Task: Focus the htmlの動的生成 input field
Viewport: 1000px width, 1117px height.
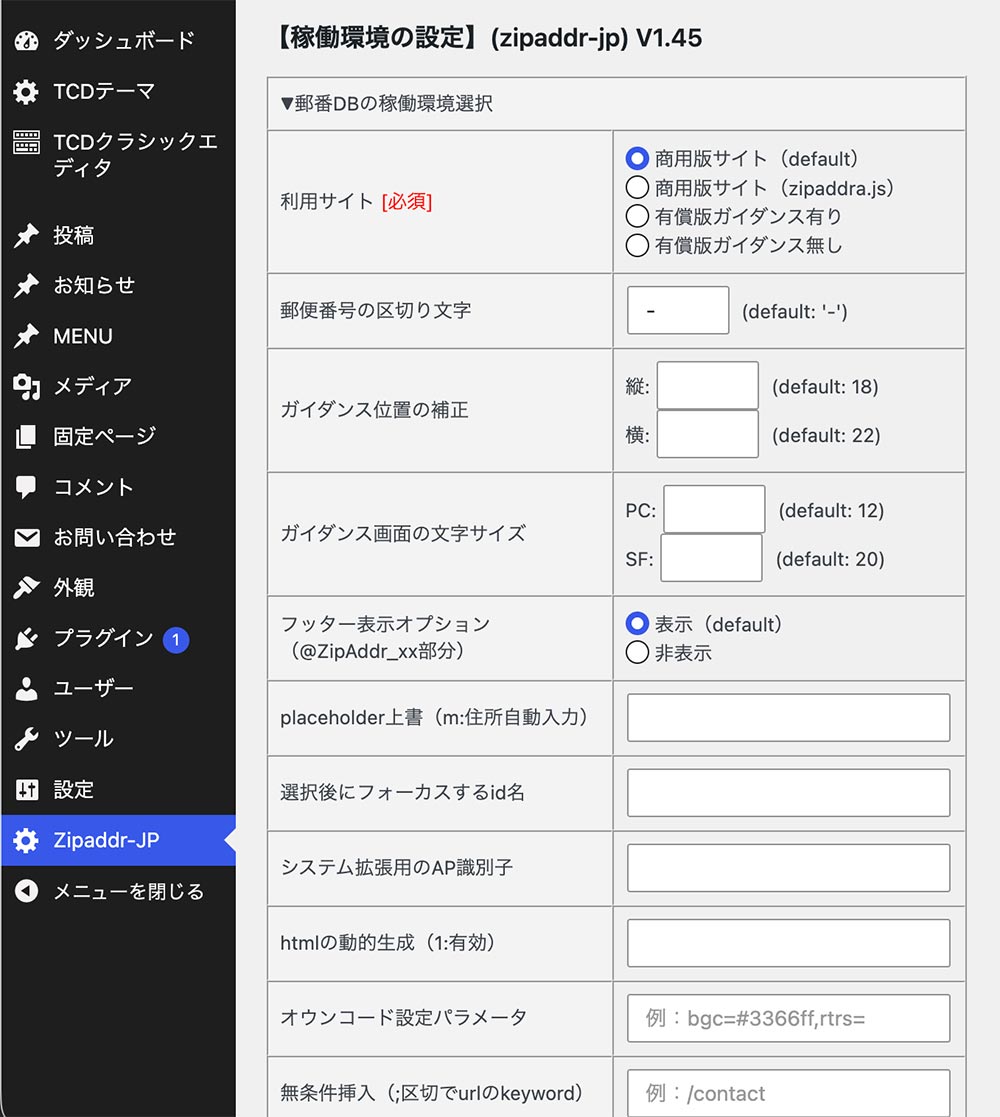Action: 788,943
